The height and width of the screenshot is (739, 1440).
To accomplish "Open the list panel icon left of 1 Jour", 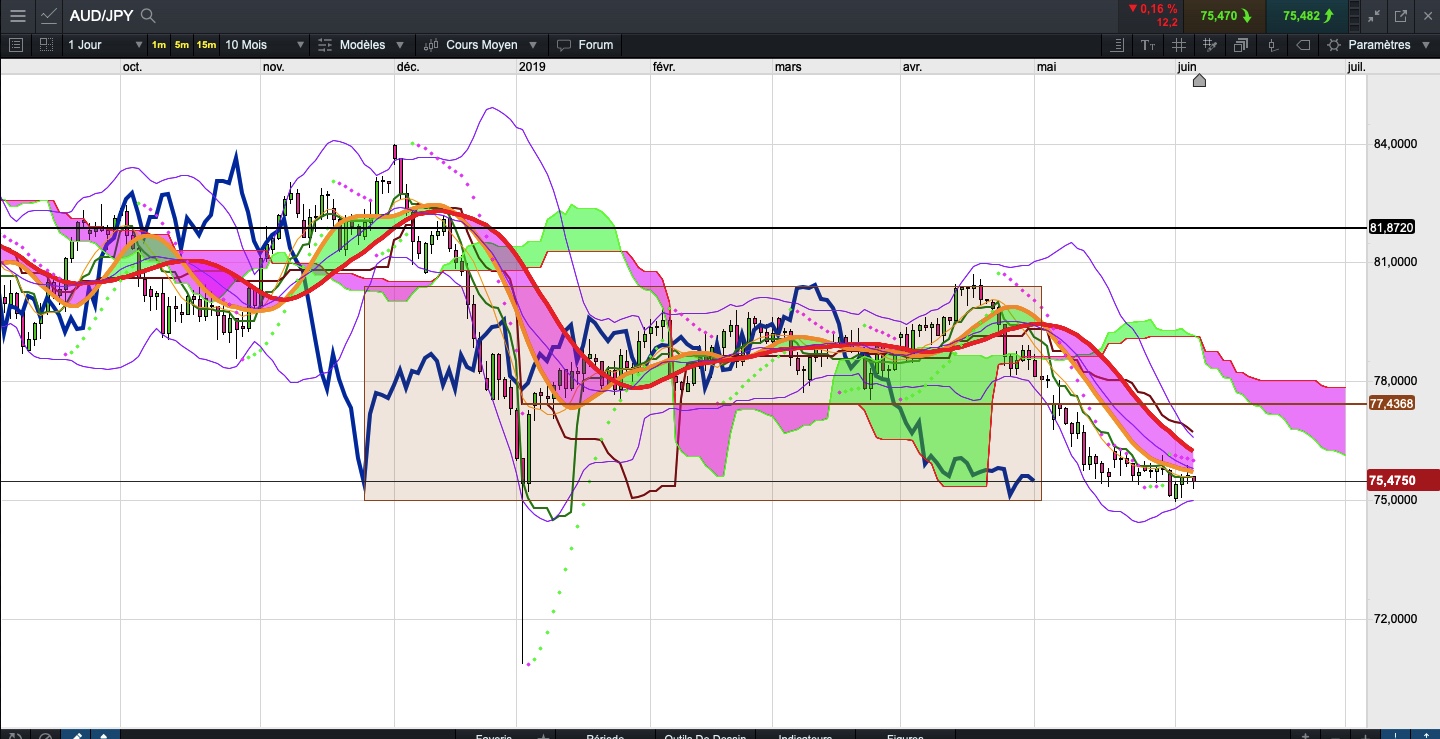I will click(x=15, y=45).
